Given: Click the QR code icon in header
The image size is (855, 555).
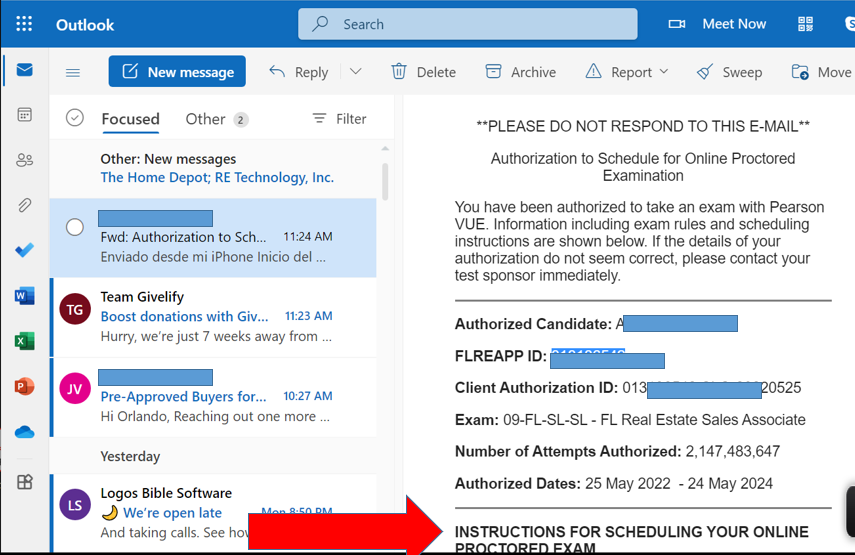Looking at the screenshot, I should point(805,24).
